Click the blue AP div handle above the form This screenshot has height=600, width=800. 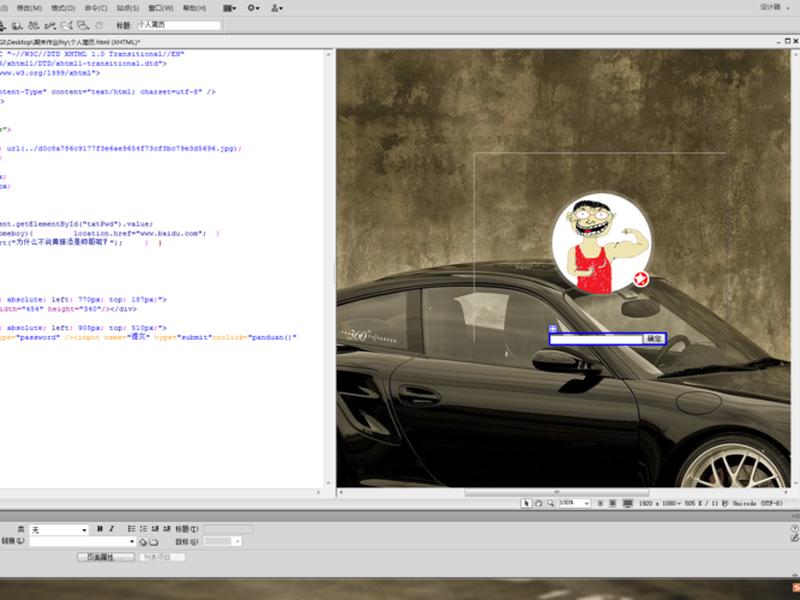(553, 329)
